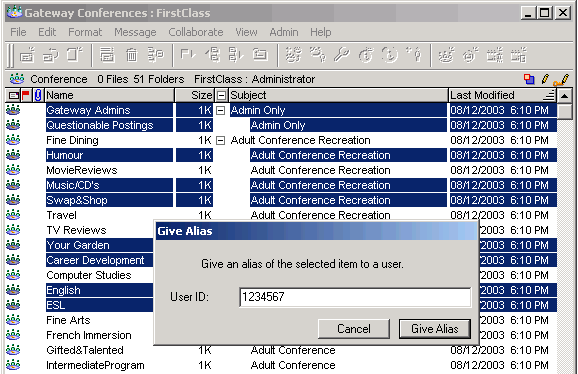Select the Travel conference name
578x374 pixels.
[x=62, y=215]
